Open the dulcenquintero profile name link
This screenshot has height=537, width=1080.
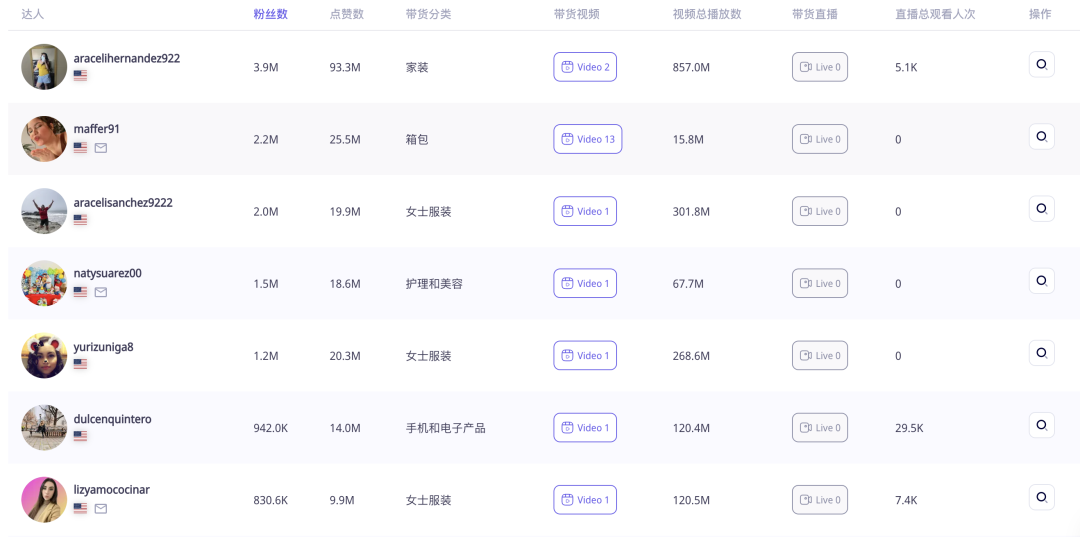pos(112,419)
